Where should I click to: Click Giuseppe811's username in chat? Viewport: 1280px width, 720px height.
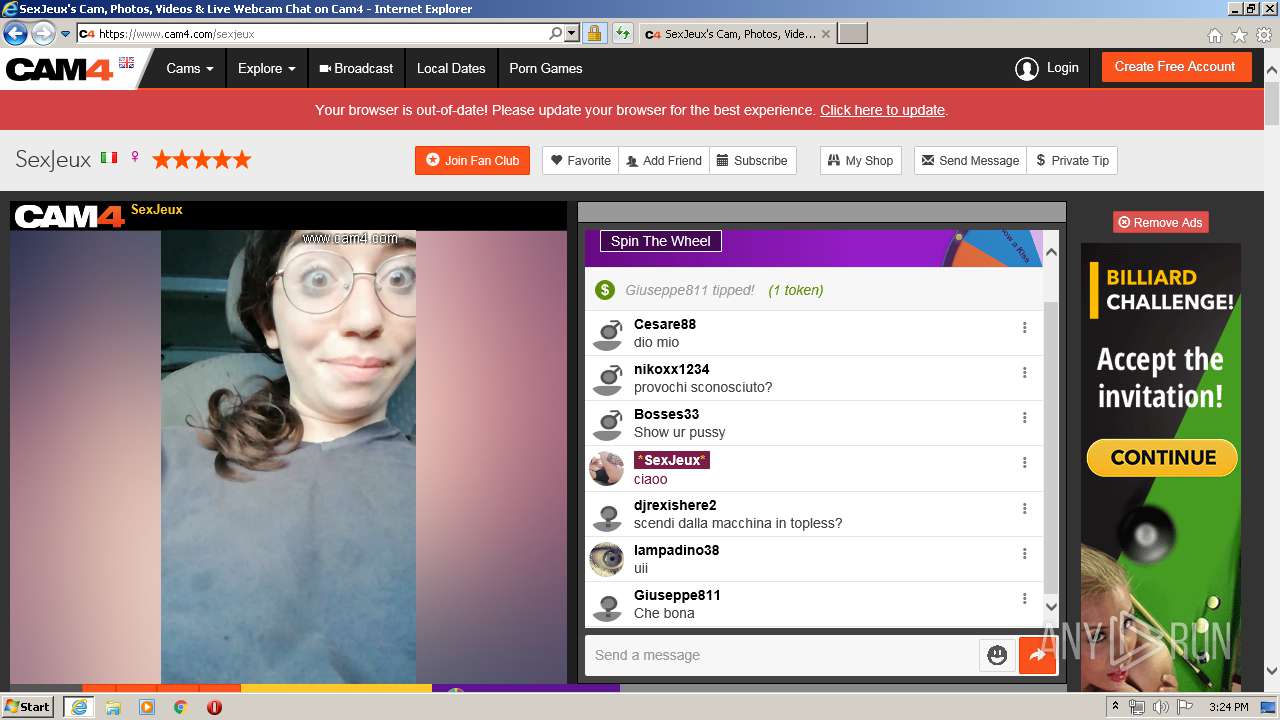677,595
